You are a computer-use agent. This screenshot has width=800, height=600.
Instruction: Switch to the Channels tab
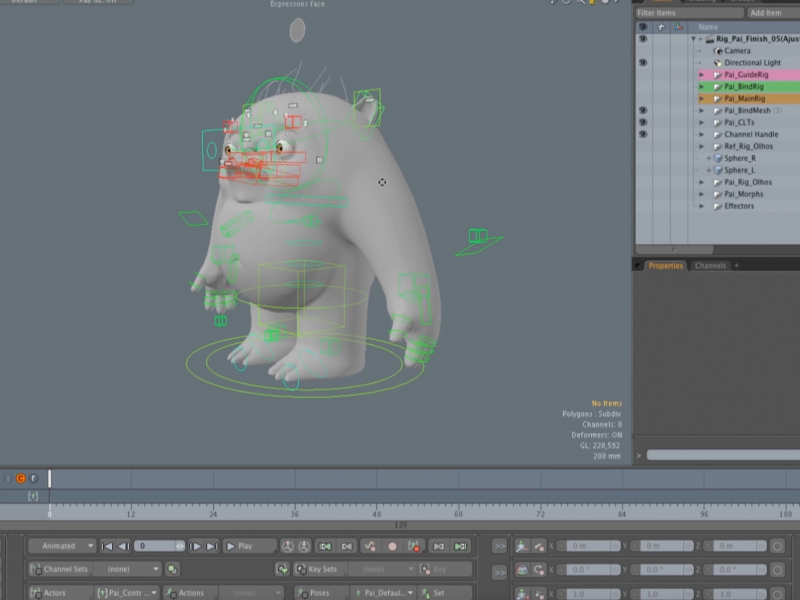[710, 266]
